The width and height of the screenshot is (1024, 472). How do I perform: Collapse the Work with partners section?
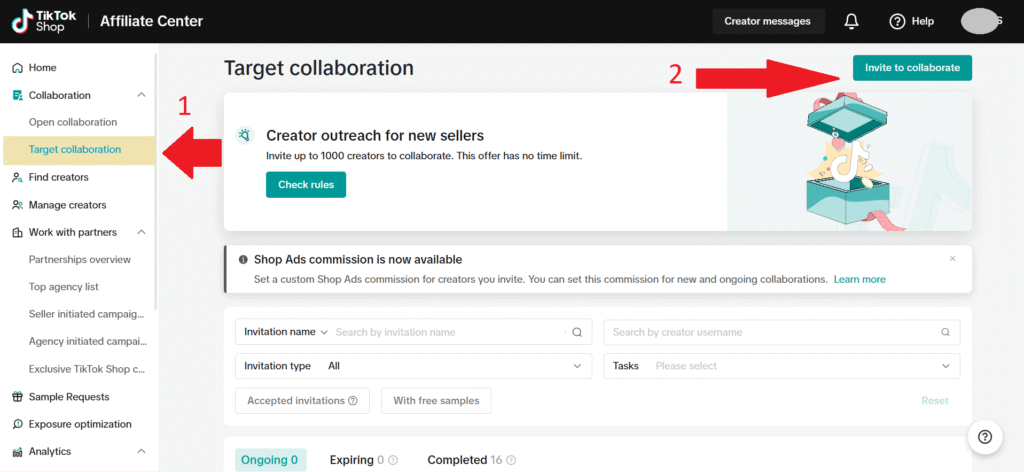pos(141,232)
